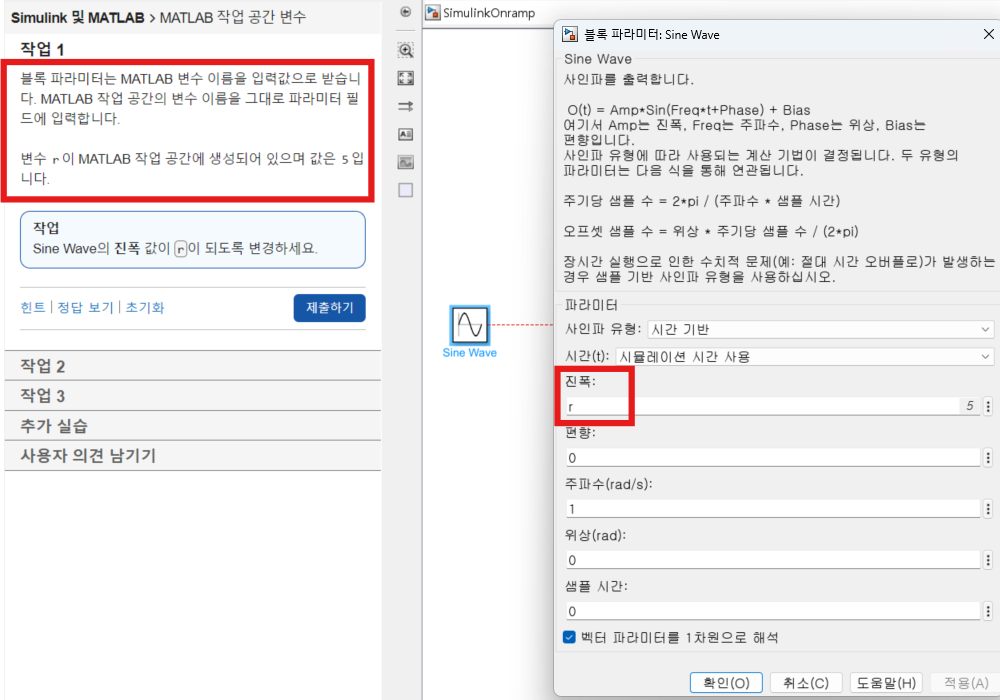Toggle the sample time display arrows icon

[x=406, y=106]
